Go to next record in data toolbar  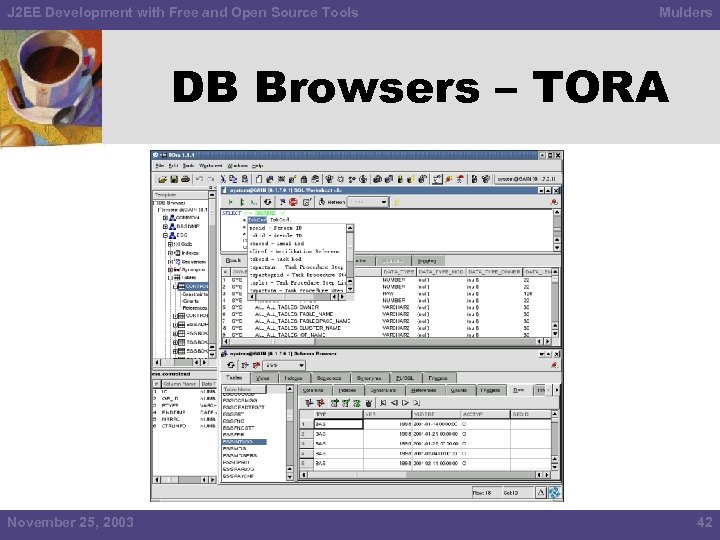405,403
